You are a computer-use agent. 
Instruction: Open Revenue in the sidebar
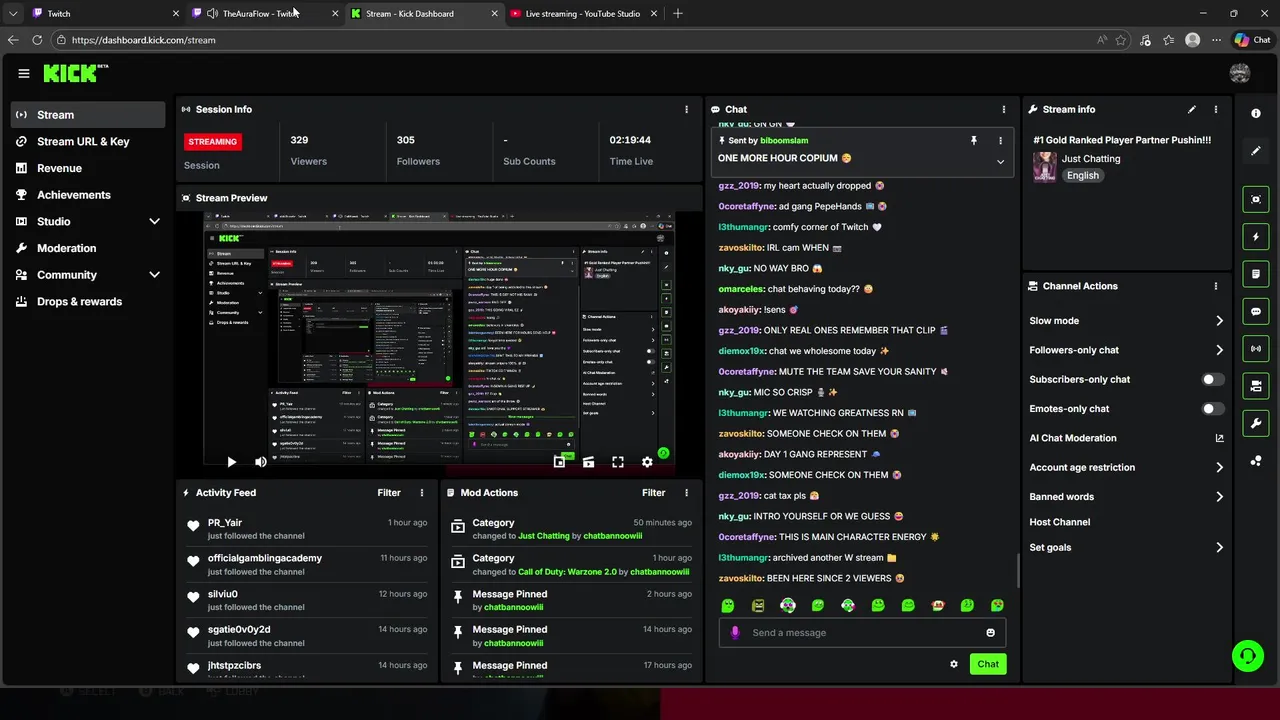coord(88,168)
